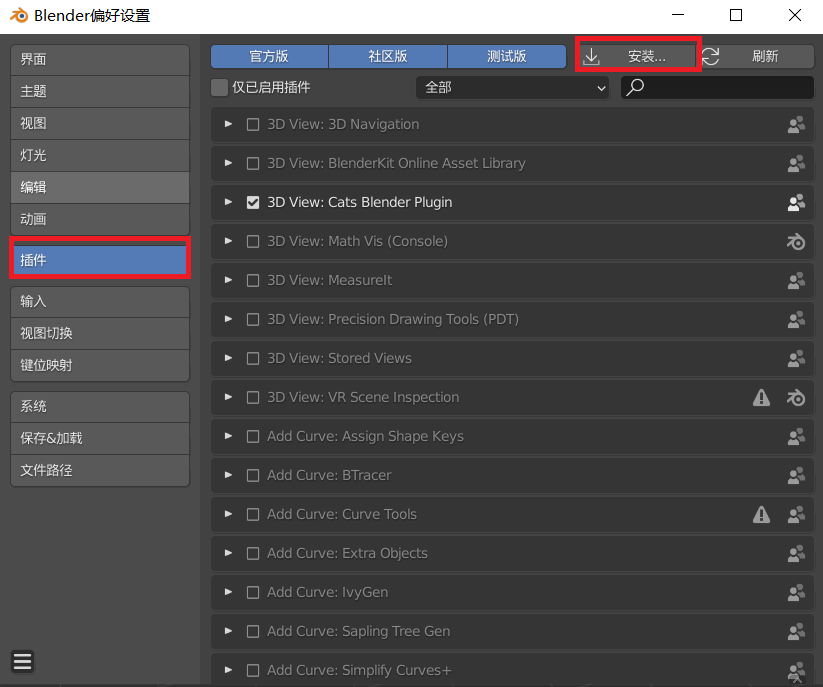Click the 安装... install button

[x=638, y=56]
